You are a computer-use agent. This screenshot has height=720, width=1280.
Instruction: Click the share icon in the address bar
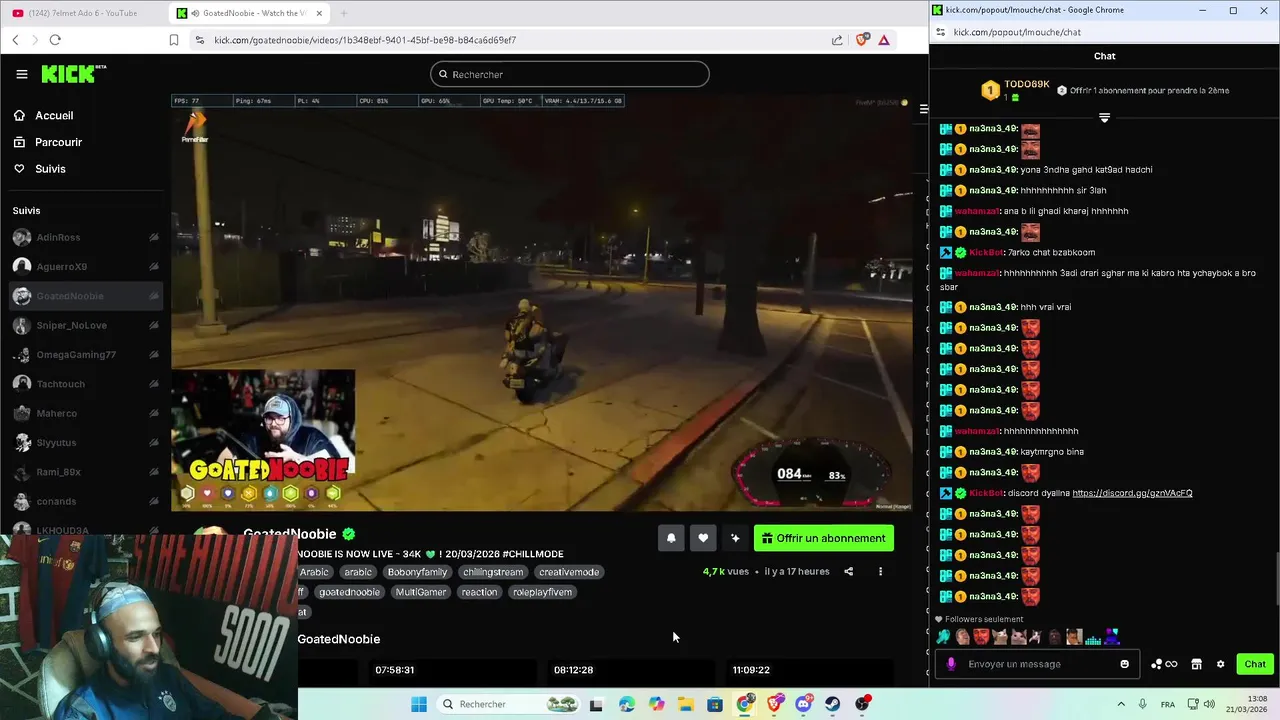[837, 40]
